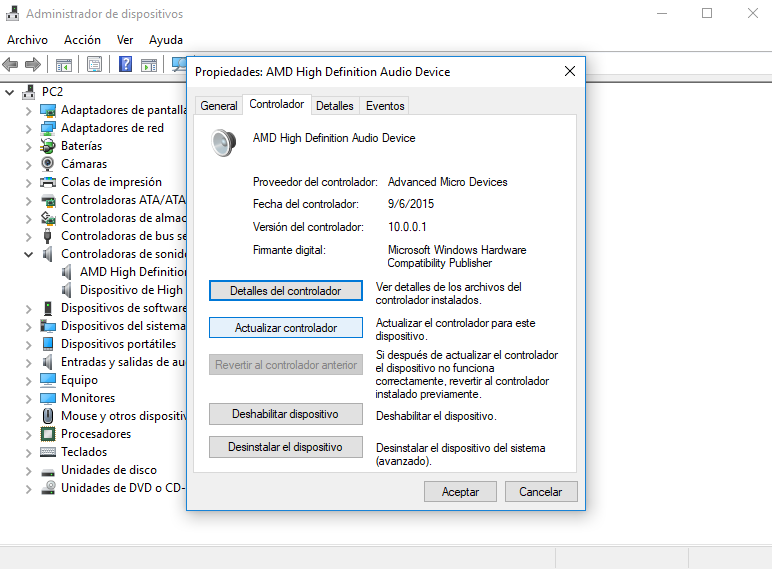The height and width of the screenshot is (569, 772).
Task: Click the Unidades de disco icon
Action: (48, 472)
